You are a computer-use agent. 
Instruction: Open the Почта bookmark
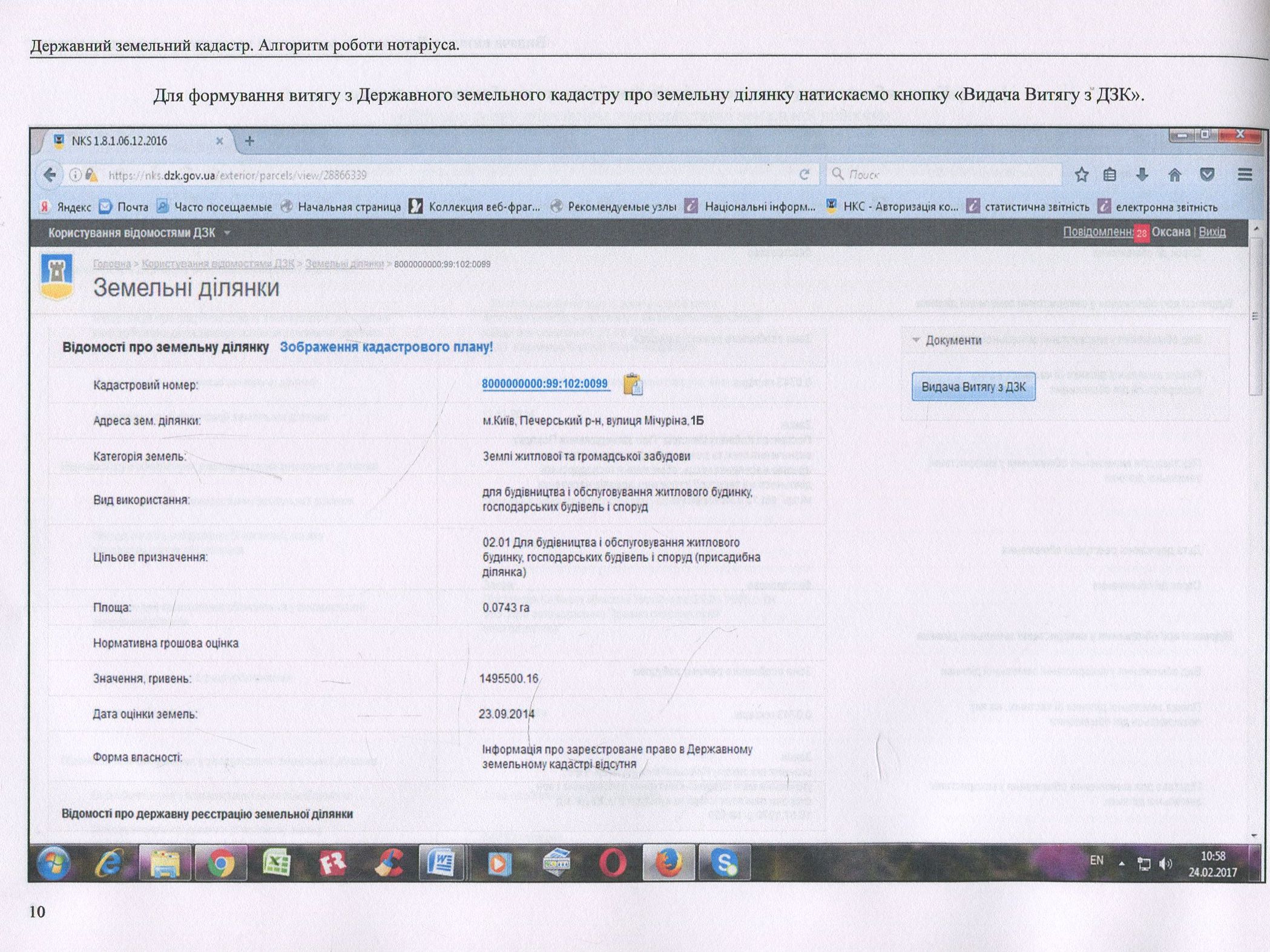124,207
